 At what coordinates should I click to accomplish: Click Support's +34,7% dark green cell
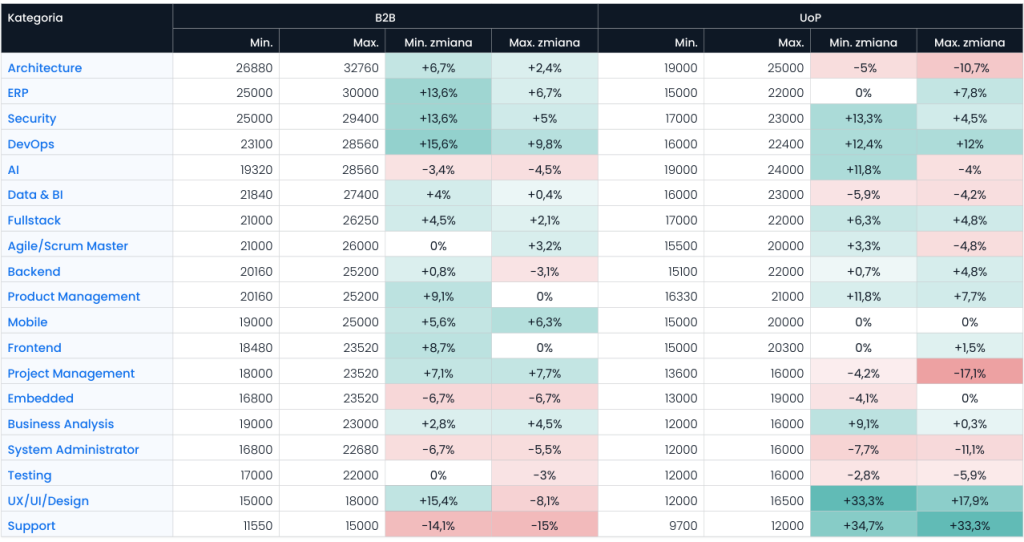[863, 526]
